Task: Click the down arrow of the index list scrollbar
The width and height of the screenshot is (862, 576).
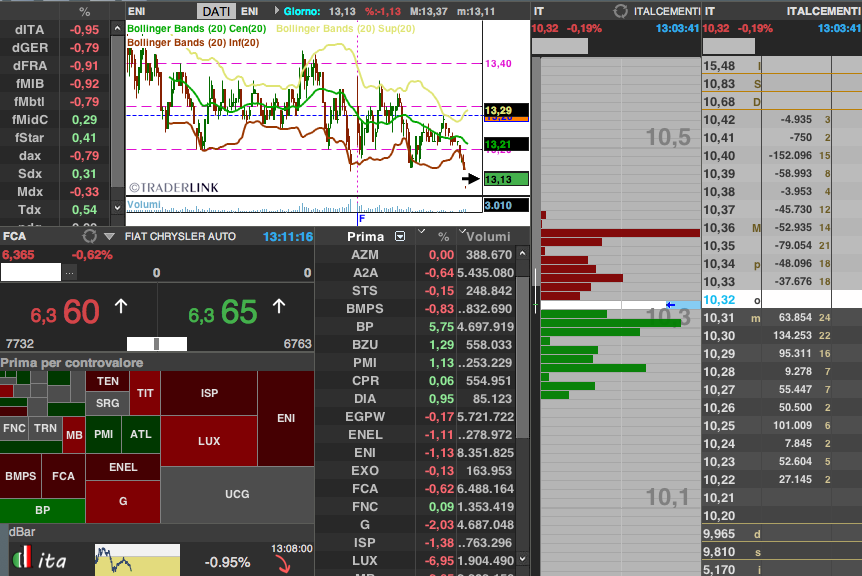Action: click(117, 208)
